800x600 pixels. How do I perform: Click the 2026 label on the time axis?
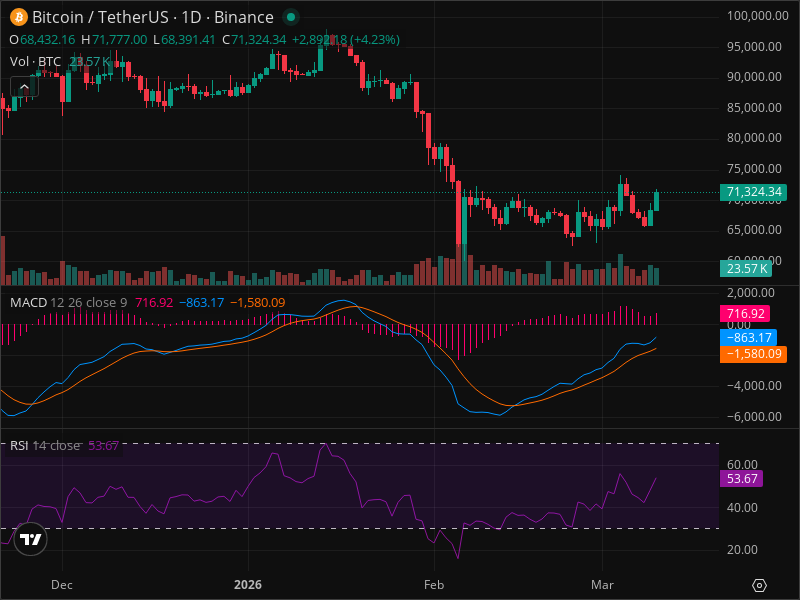248,585
